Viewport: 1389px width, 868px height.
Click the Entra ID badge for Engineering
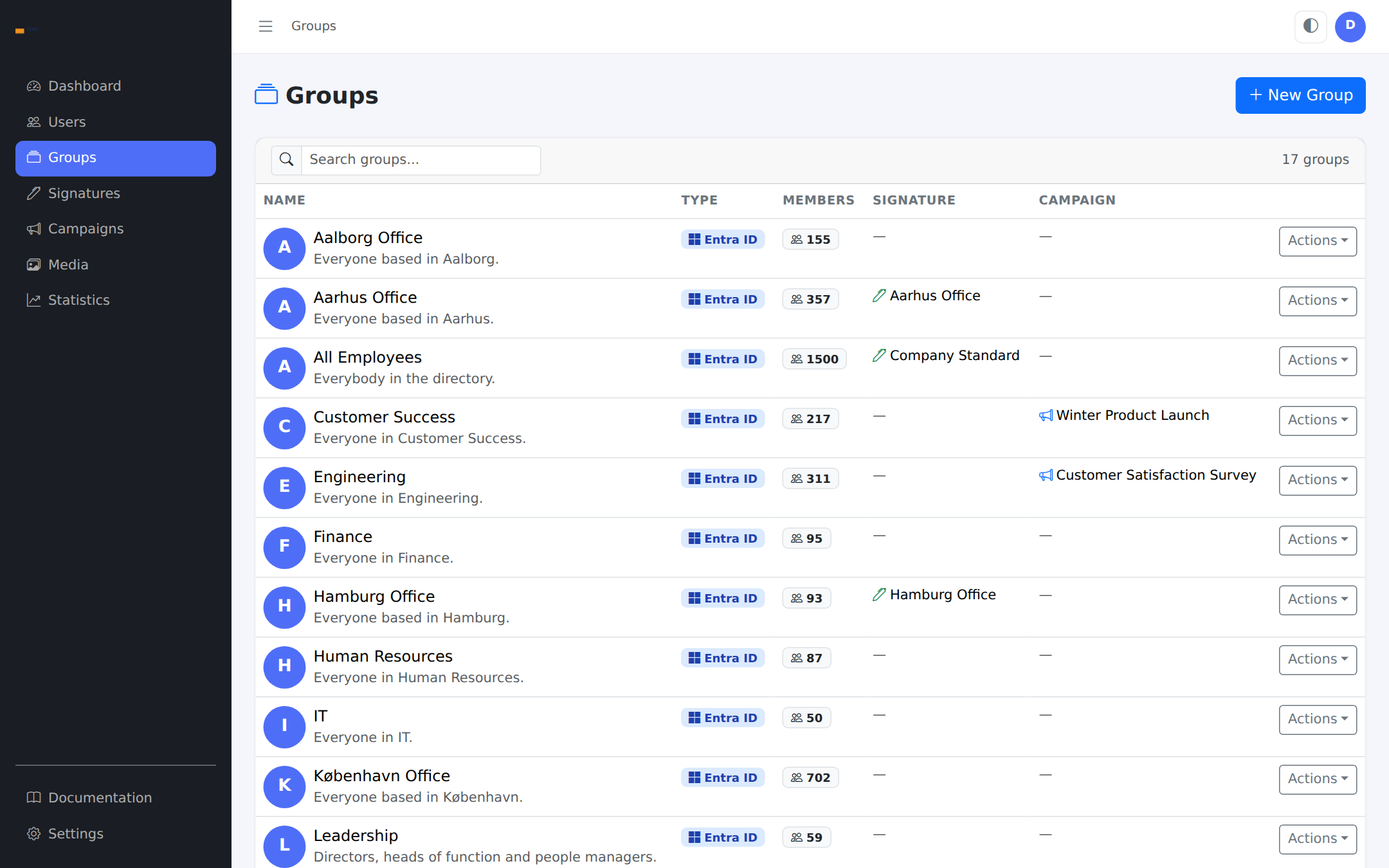point(723,478)
